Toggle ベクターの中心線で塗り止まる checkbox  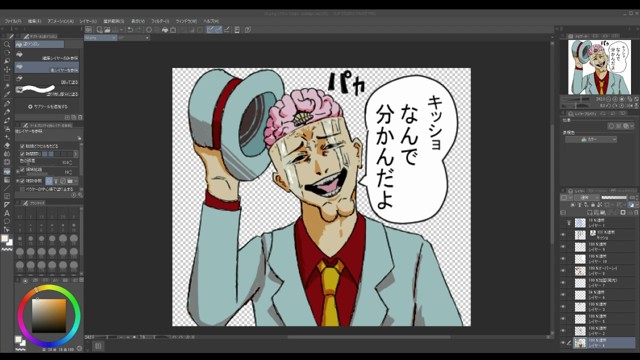pos(22,189)
